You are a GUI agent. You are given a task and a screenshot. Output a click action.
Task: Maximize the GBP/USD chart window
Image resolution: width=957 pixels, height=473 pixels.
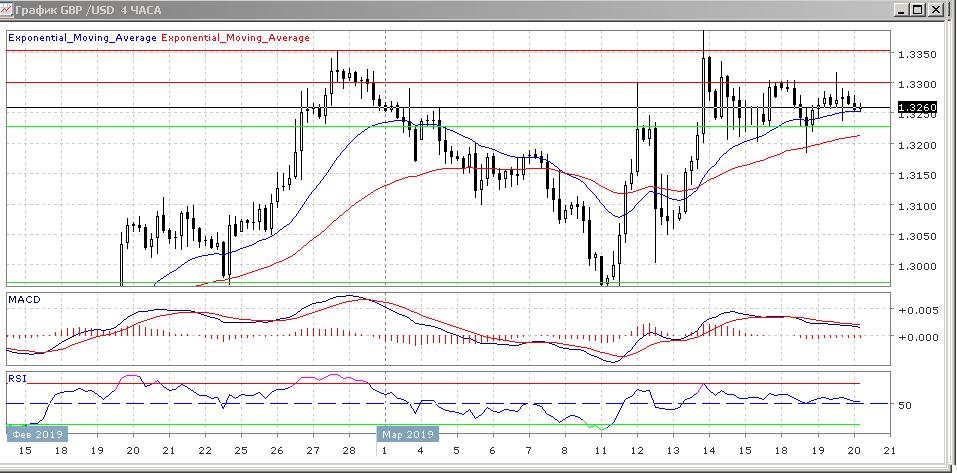[918, 10]
